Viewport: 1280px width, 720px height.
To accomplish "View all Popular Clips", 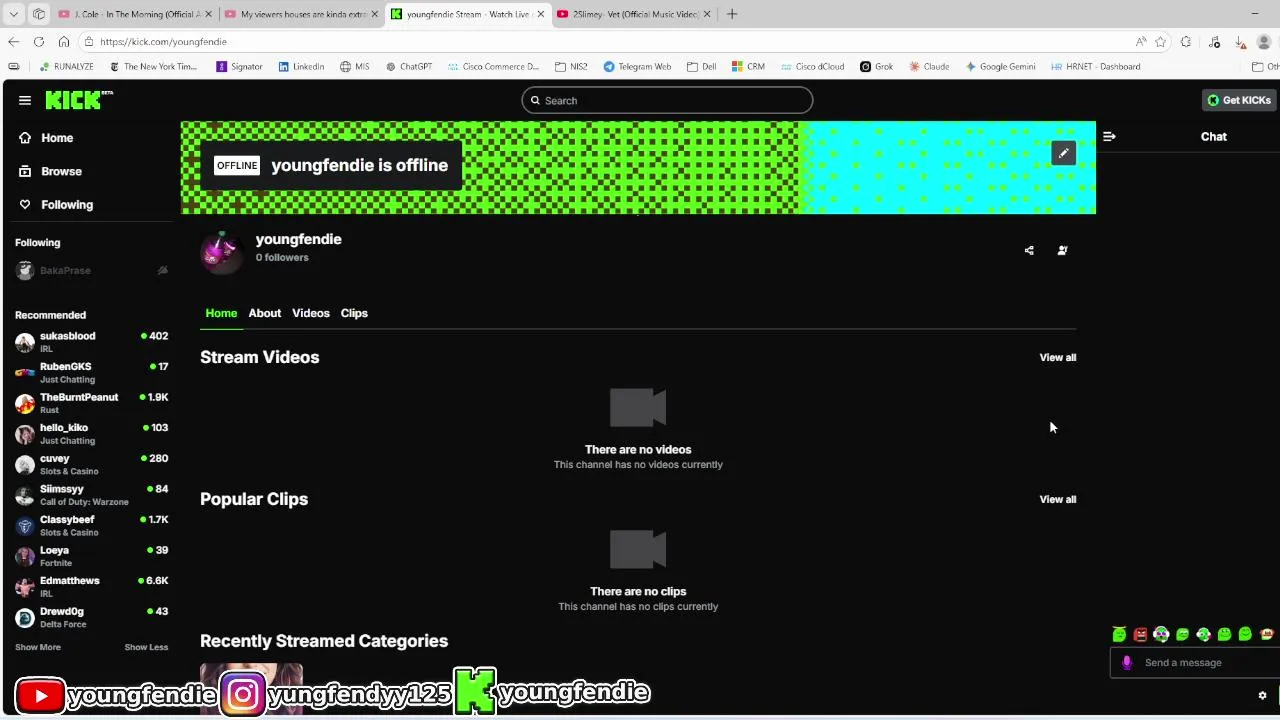I will click(1058, 499).
